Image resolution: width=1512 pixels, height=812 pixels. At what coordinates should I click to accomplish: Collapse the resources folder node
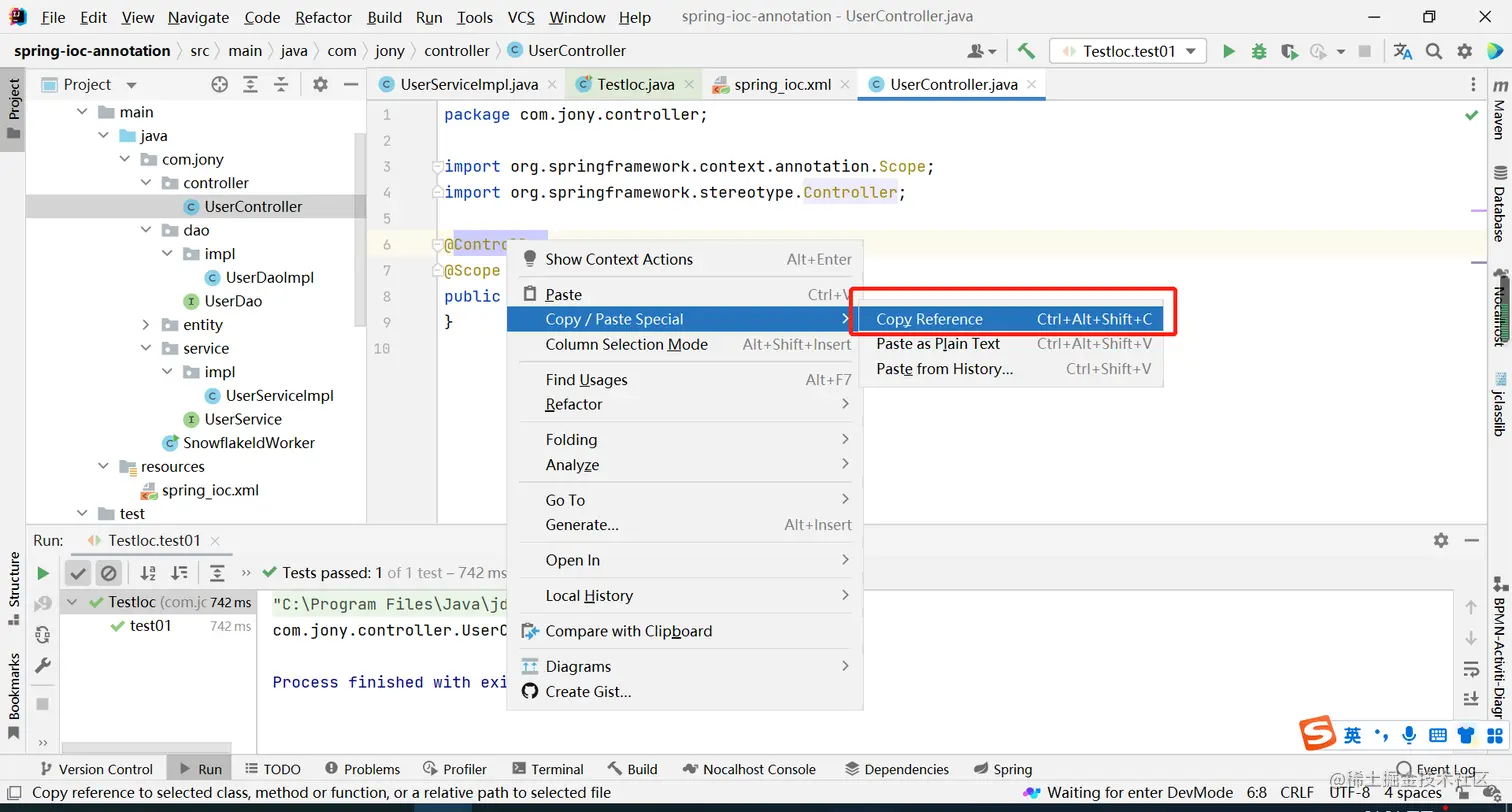(104, 467)
